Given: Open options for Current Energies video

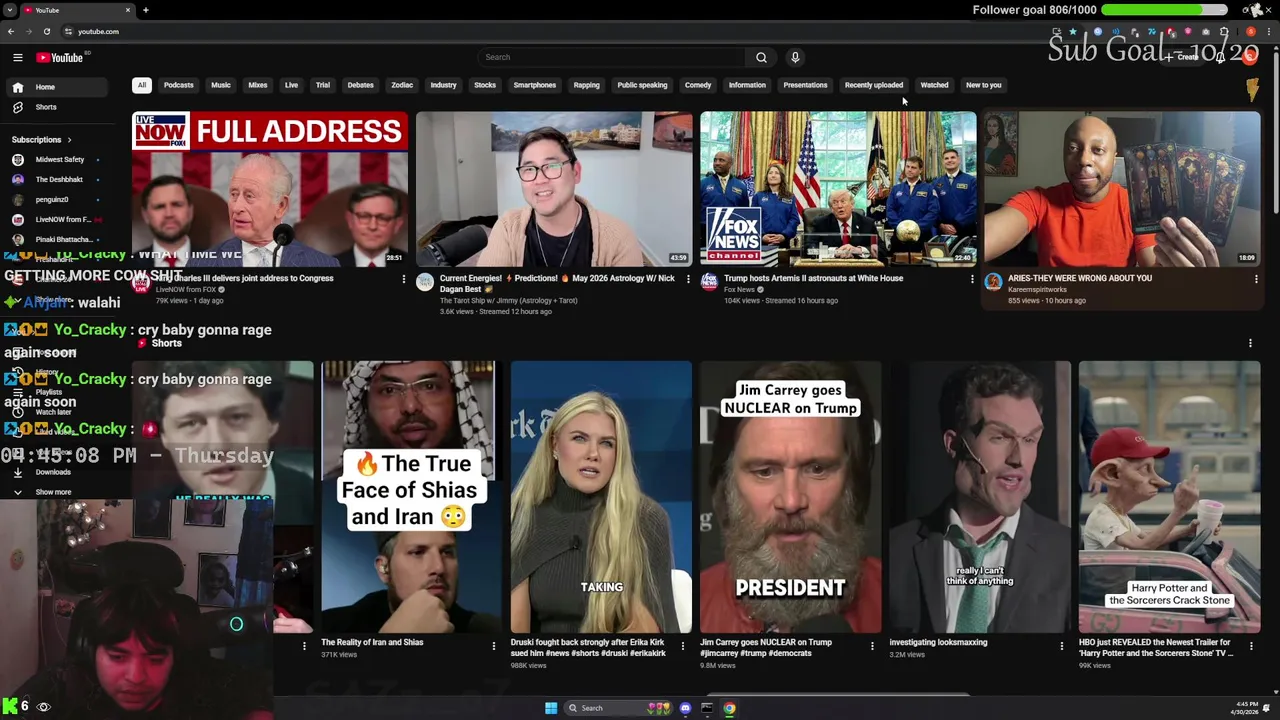Looking at the screenshot, I should click(x=688, y=279).
